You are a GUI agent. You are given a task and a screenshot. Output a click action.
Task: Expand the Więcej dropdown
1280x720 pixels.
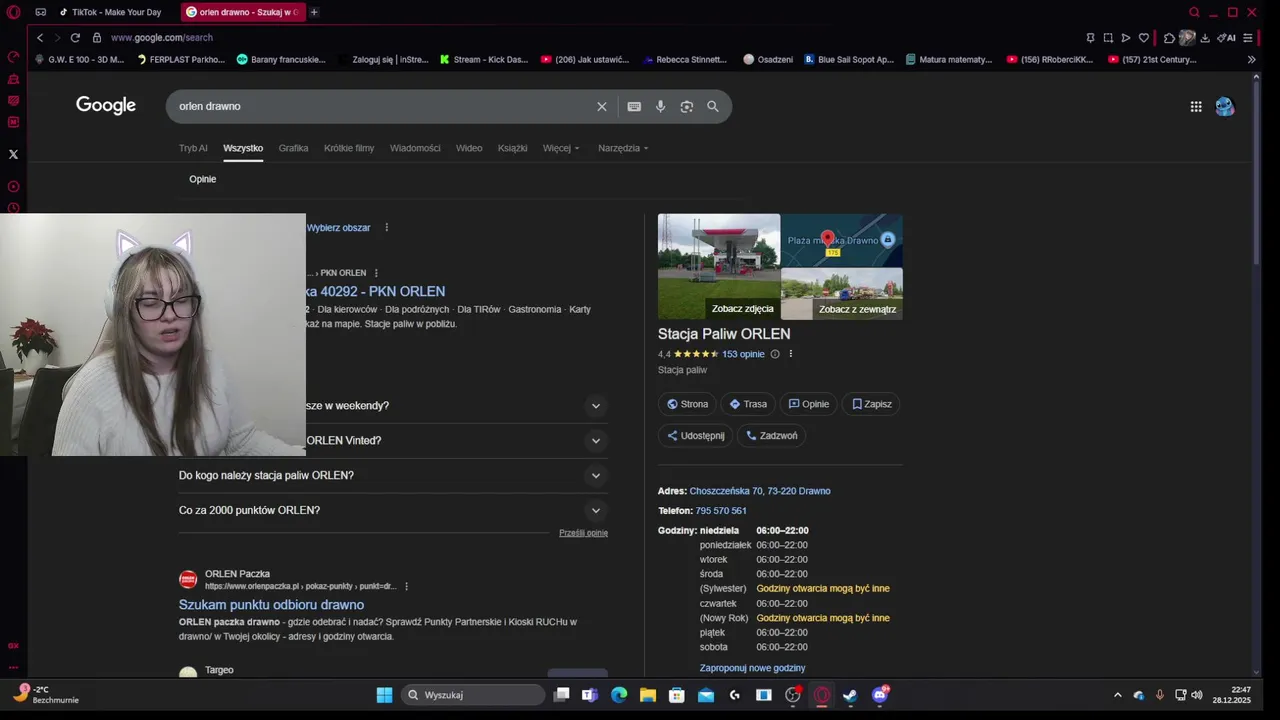click(x=561, y=148)
